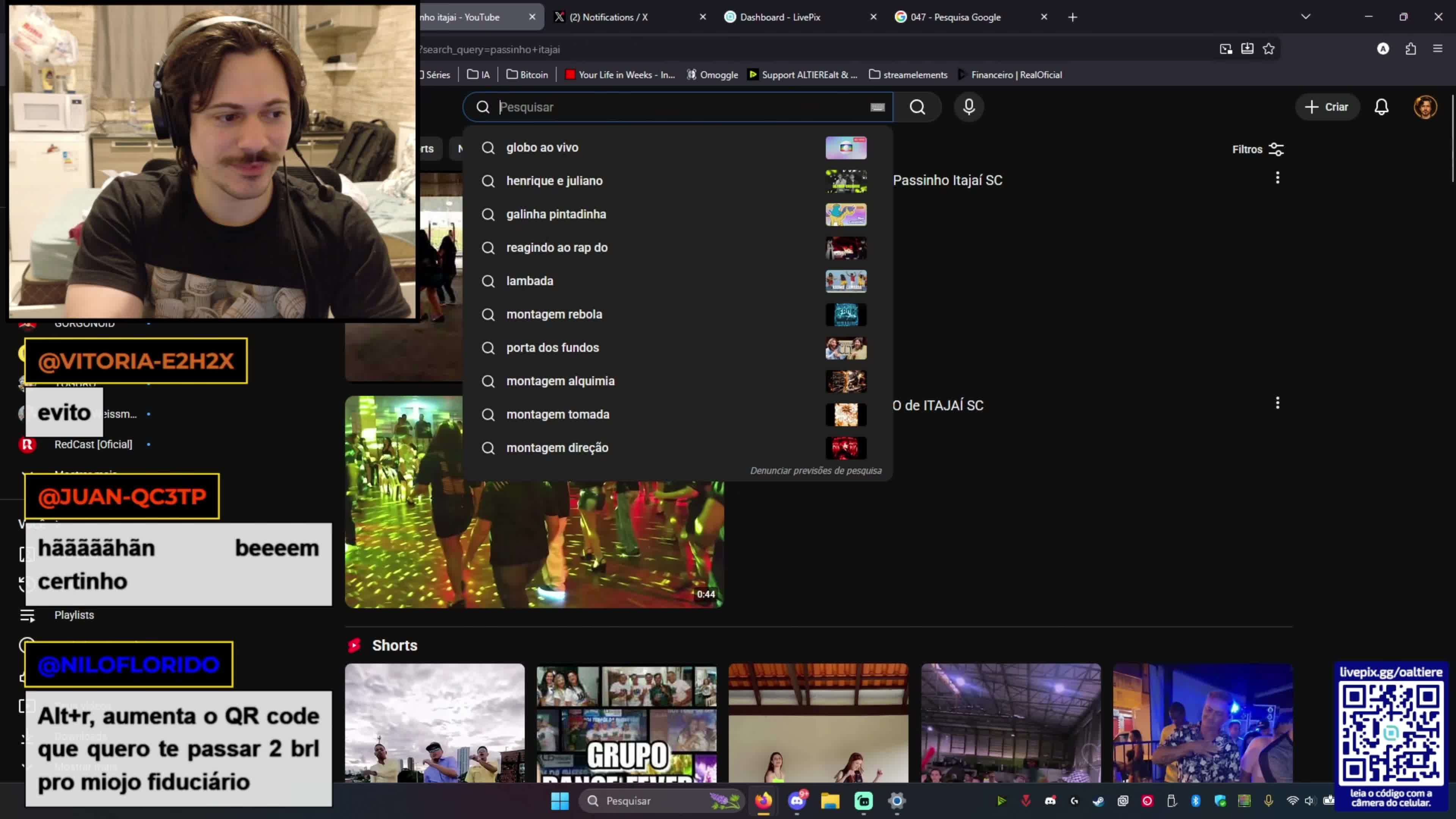Open Firefox extensions puzzle icon
The image size is (1456, 819).
point(1411,49)
